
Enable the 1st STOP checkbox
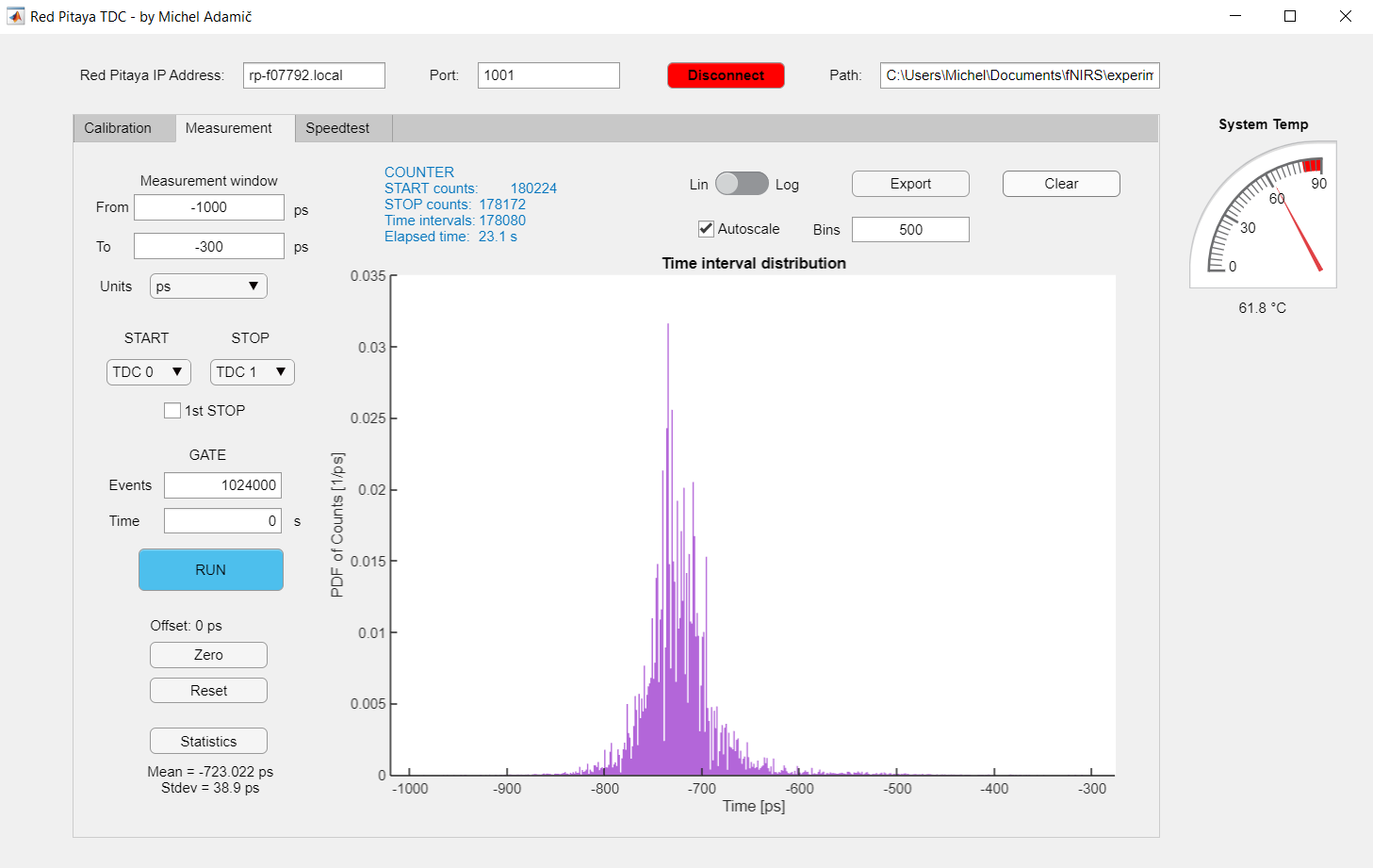[x=172, y=411]
